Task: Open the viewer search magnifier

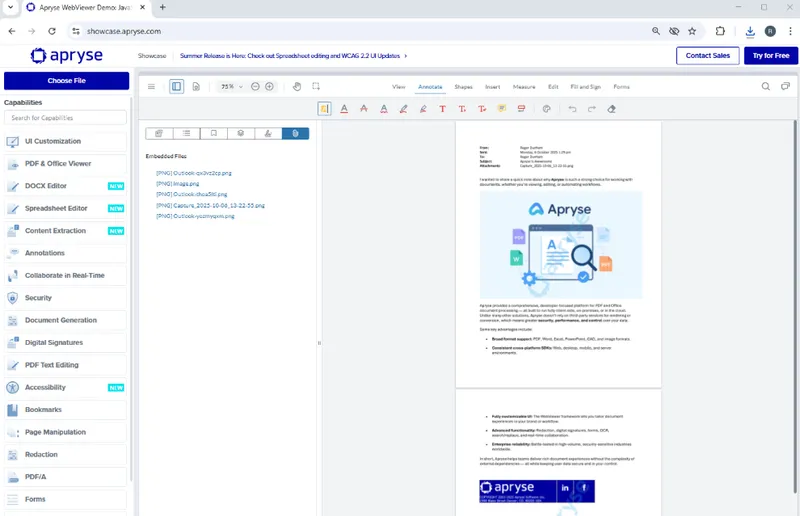Action: 765,87
